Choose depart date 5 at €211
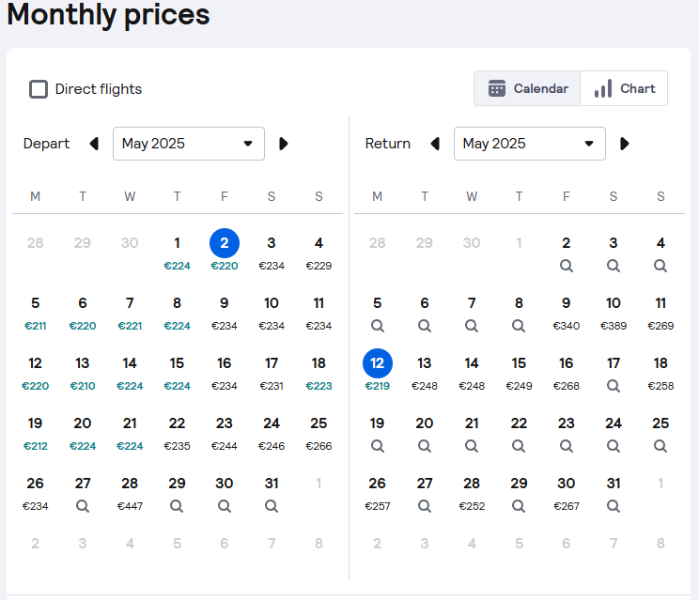This screenshot has width=699, height=600. click(x=35, y=314)
